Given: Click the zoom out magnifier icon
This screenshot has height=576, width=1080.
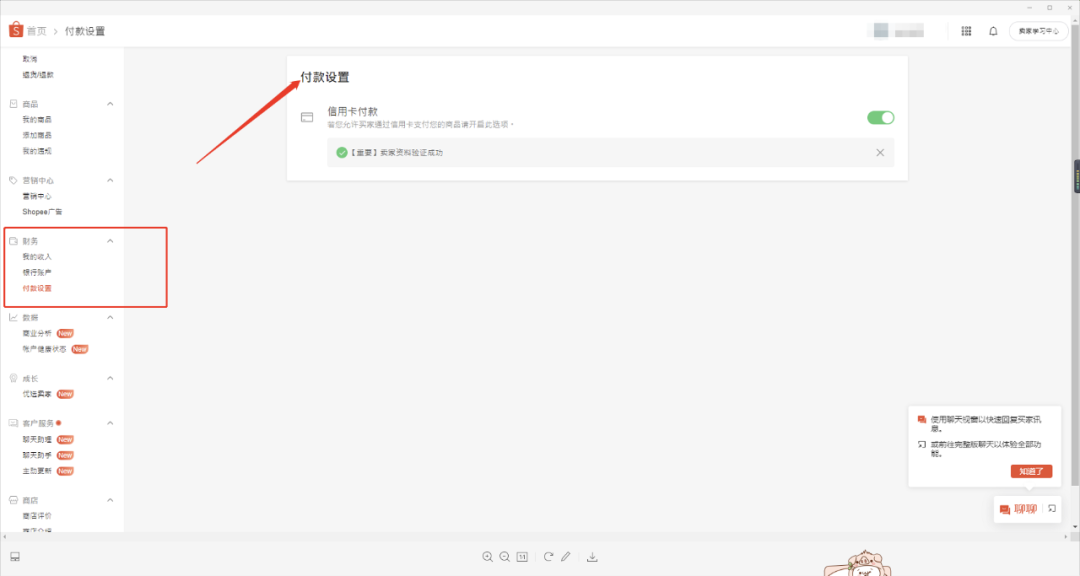Looking at the screenshot, I should click(504, 556).
